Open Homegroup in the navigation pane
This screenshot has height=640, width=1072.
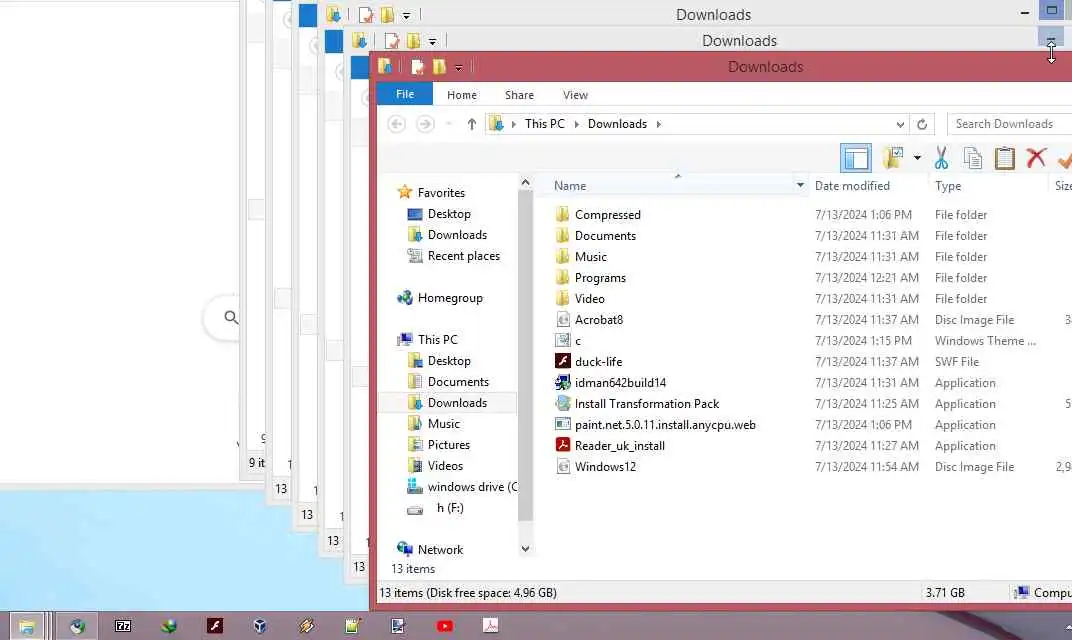449,298
